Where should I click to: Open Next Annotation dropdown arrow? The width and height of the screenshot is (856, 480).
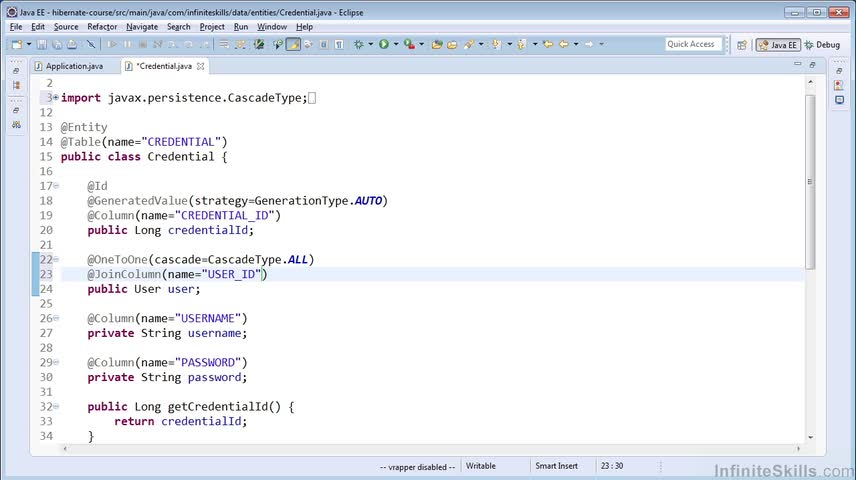click(x=509, y=44)
